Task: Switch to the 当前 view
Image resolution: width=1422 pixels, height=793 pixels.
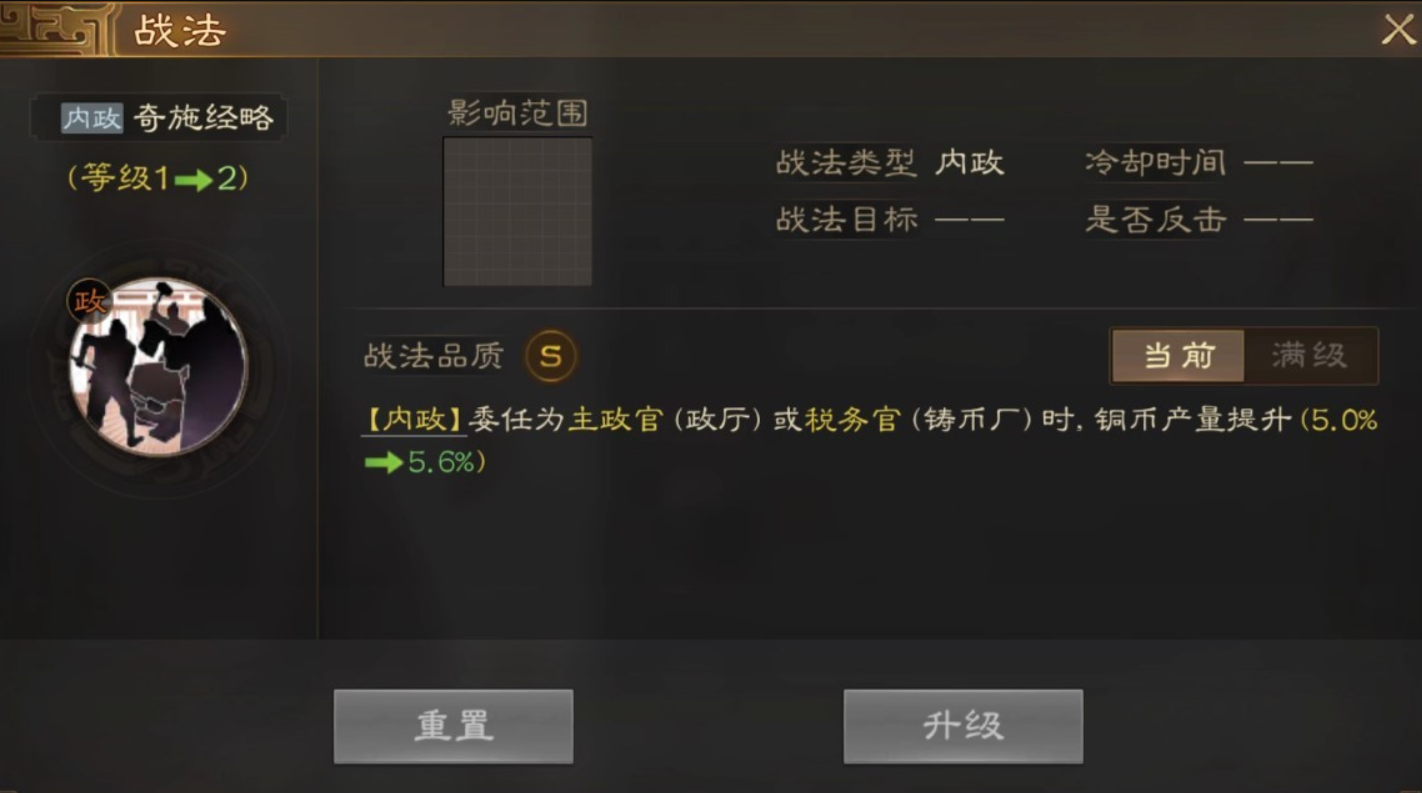Action: 1178,356
